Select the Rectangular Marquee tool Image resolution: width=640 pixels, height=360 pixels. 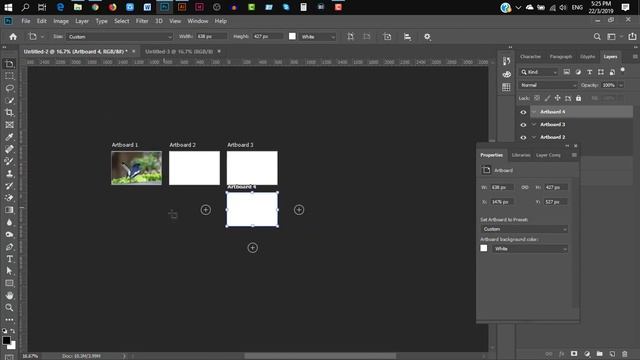9,76
